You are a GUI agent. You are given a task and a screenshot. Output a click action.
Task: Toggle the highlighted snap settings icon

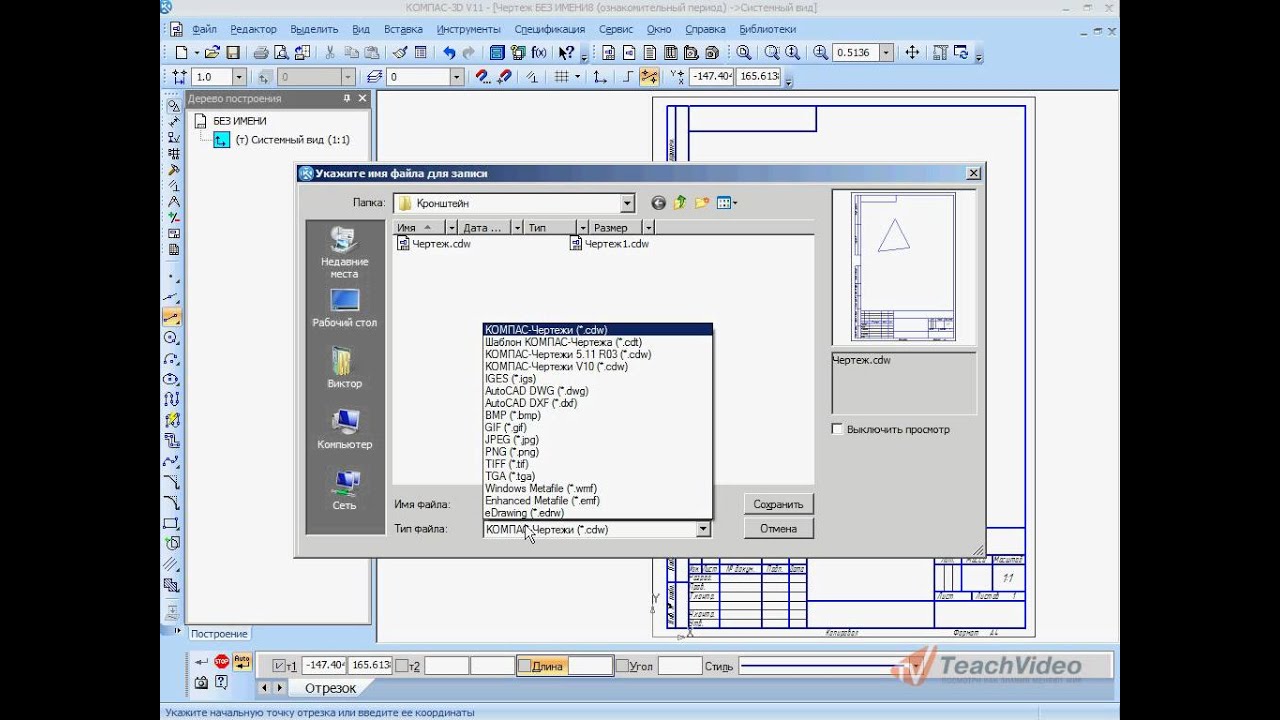click(x=649, y=76)
